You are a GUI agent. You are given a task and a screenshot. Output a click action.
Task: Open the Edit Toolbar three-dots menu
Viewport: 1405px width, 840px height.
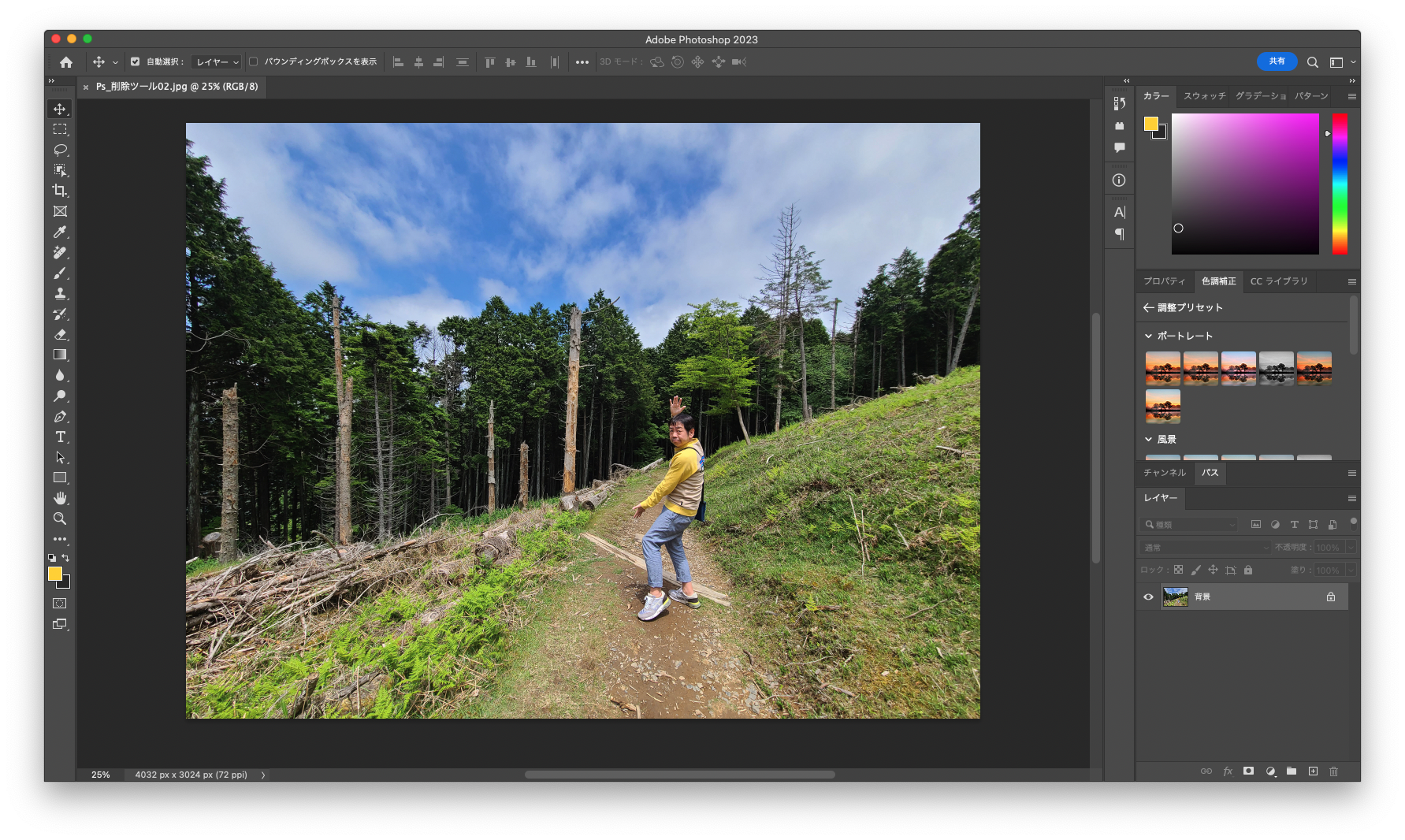point(60,539)
